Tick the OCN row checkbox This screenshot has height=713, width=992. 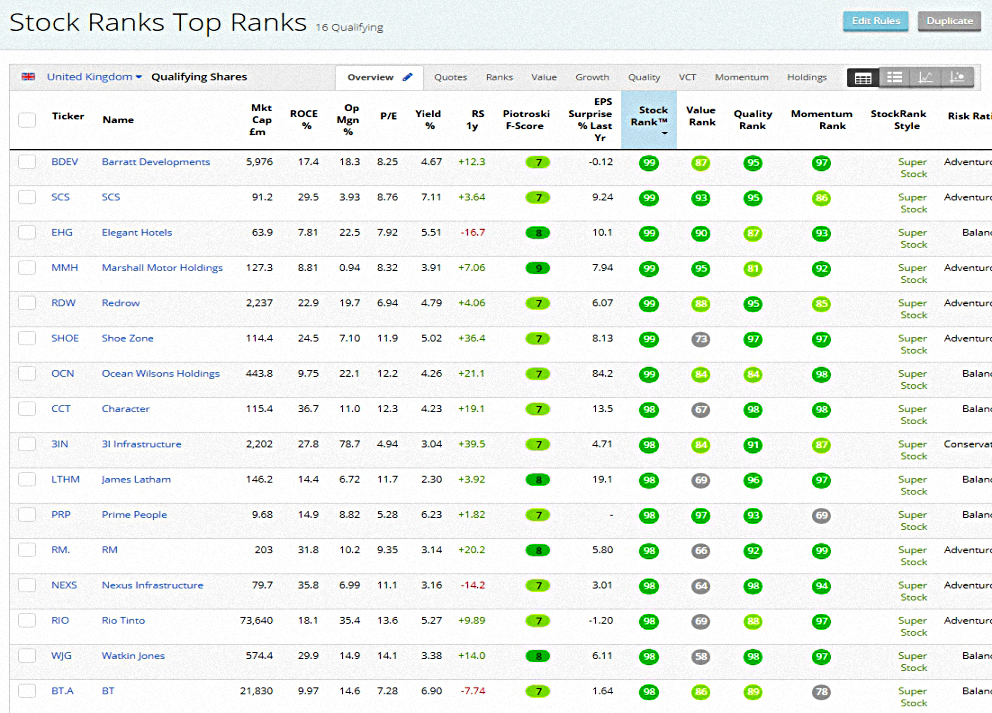tap(27, 373)
